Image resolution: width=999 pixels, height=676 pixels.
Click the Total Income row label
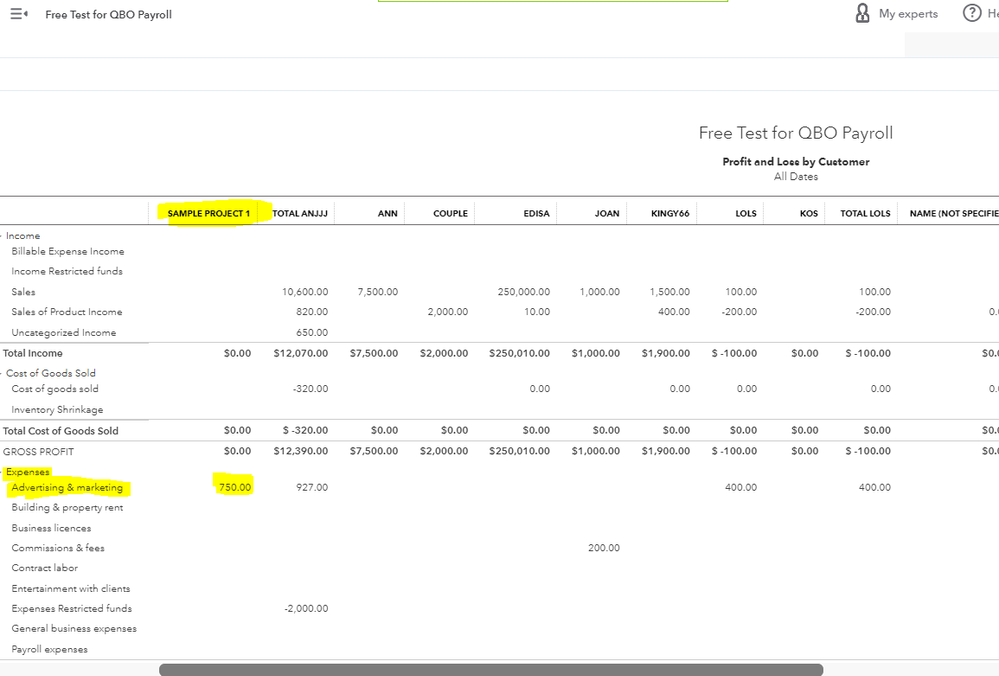pos(32,353)
